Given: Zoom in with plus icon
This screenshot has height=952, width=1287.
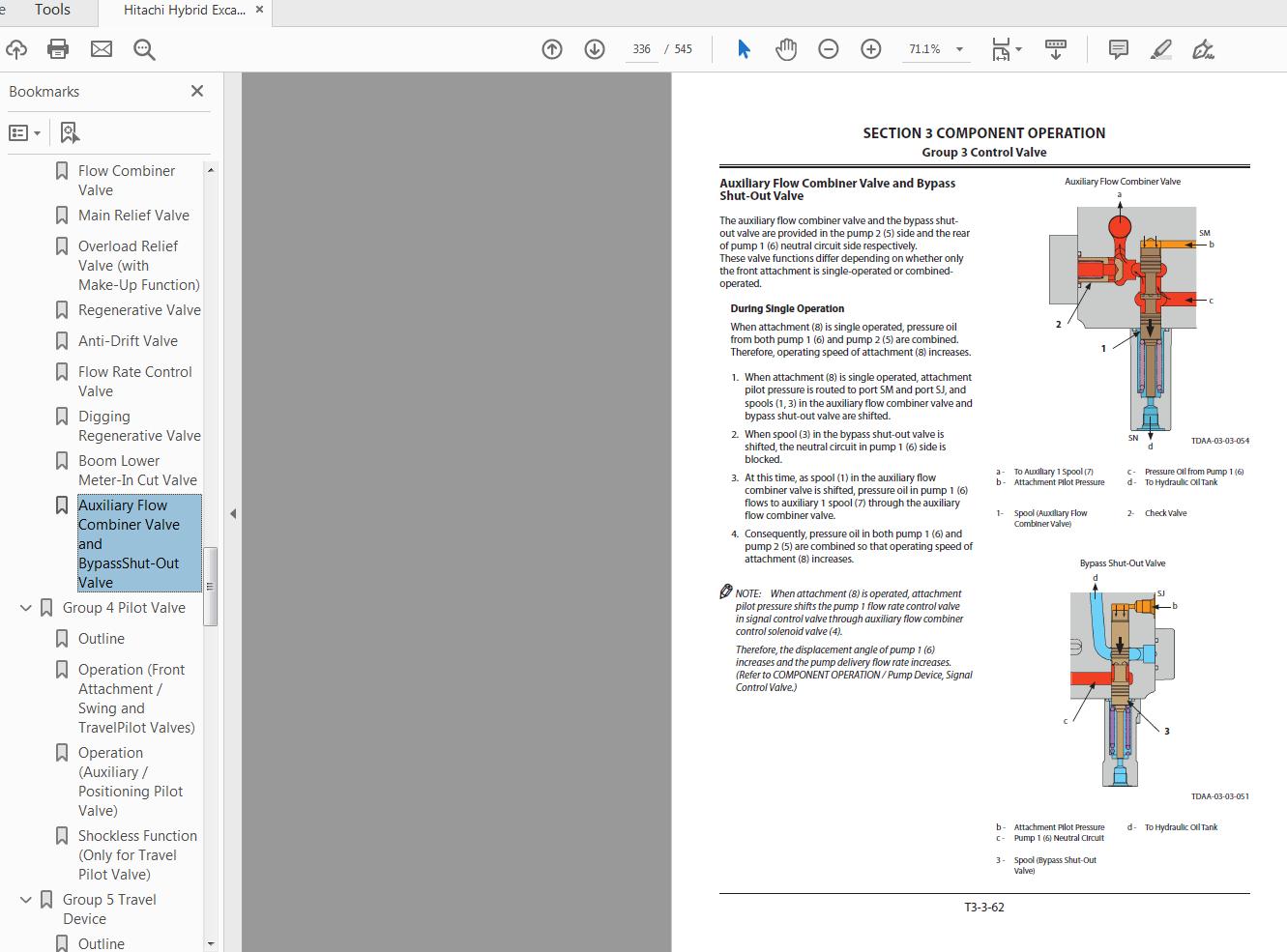Looking at the screenshot, I should coord(871,49).
